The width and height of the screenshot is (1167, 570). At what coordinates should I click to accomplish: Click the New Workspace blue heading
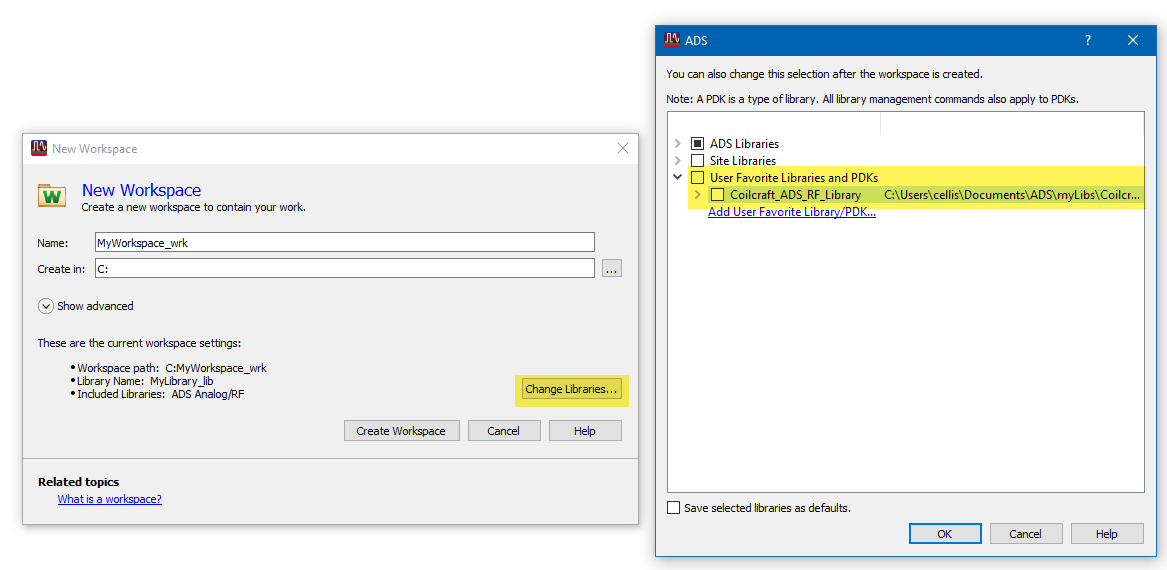141,190
